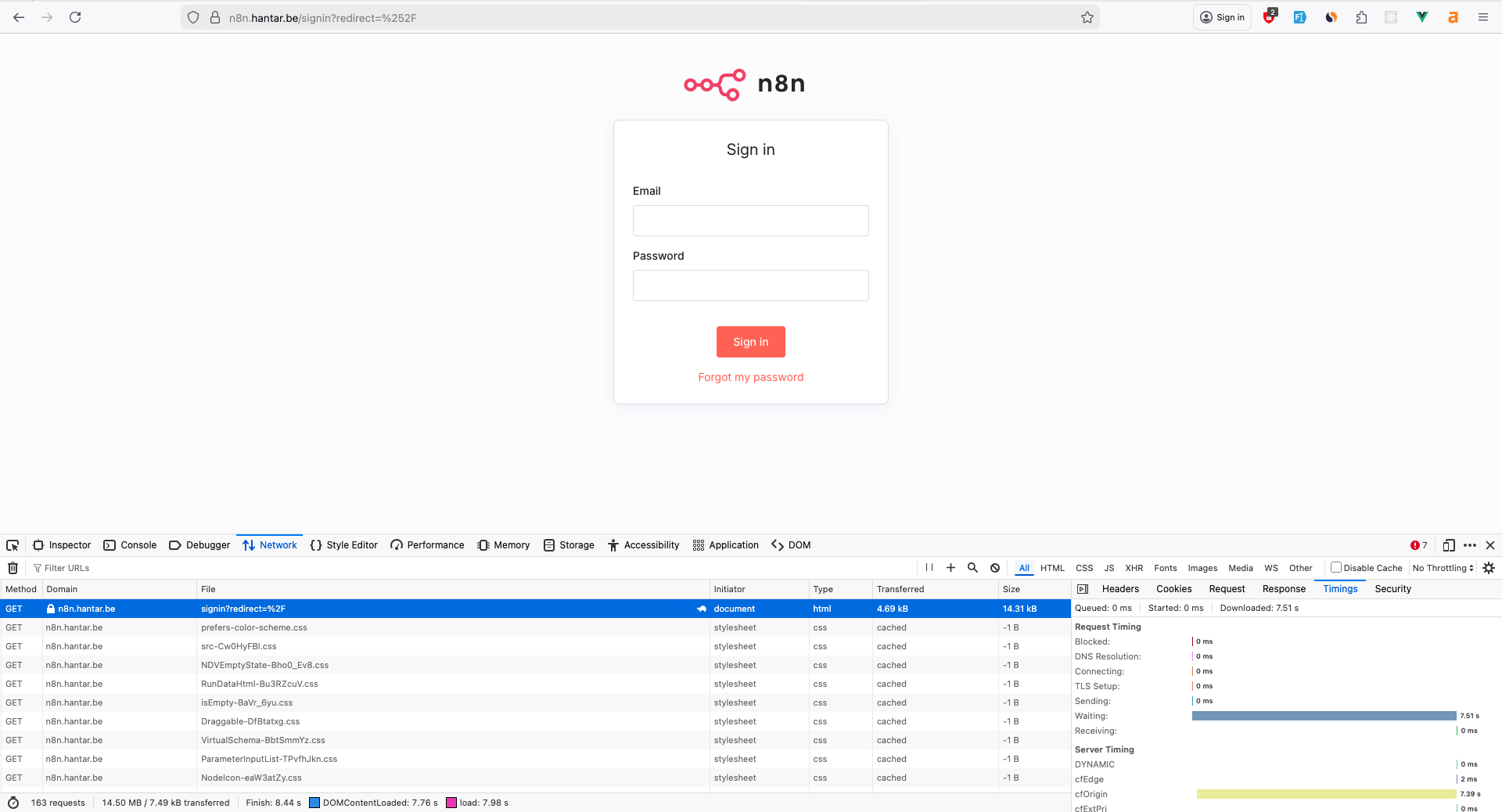Open network search with magnifier icon
The image size is (1502, 812).
pos(972,568)
